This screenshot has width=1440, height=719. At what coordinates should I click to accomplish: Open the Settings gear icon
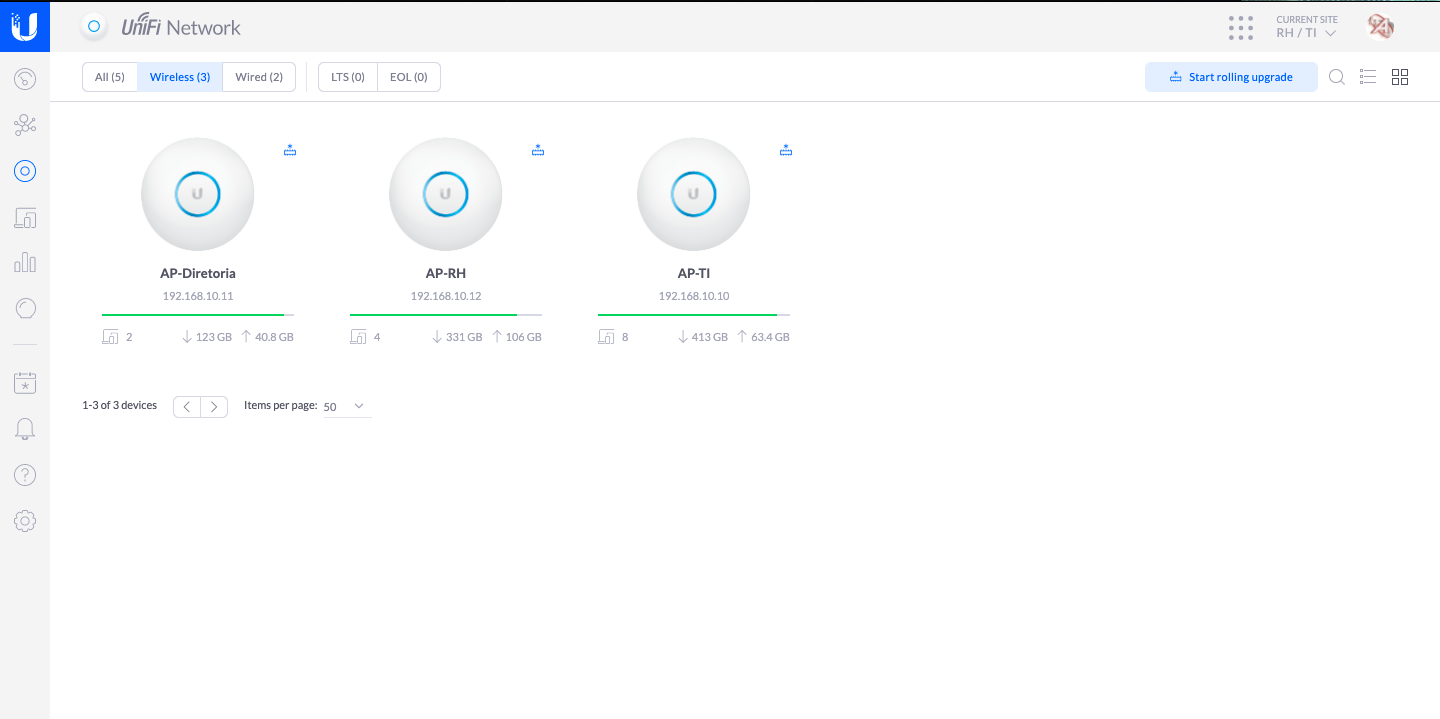(x=25, y=521)
